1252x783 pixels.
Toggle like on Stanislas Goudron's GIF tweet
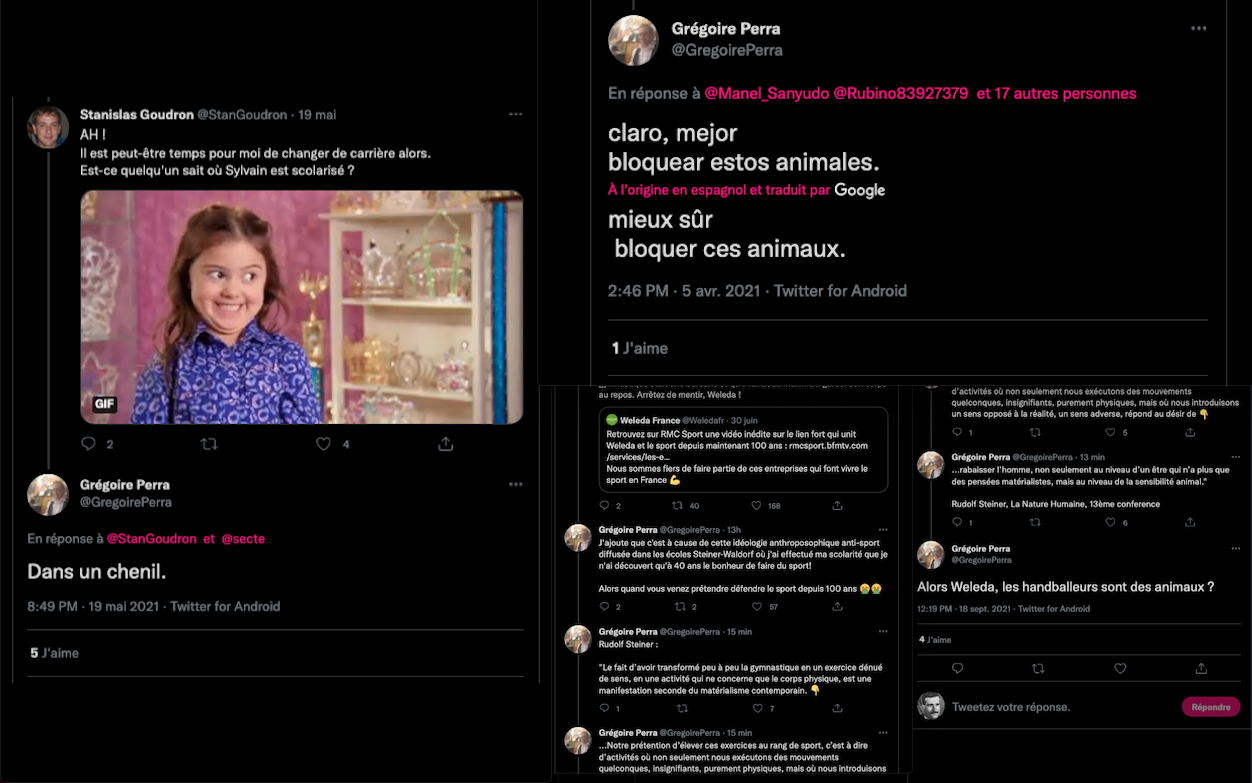(324, 443)
